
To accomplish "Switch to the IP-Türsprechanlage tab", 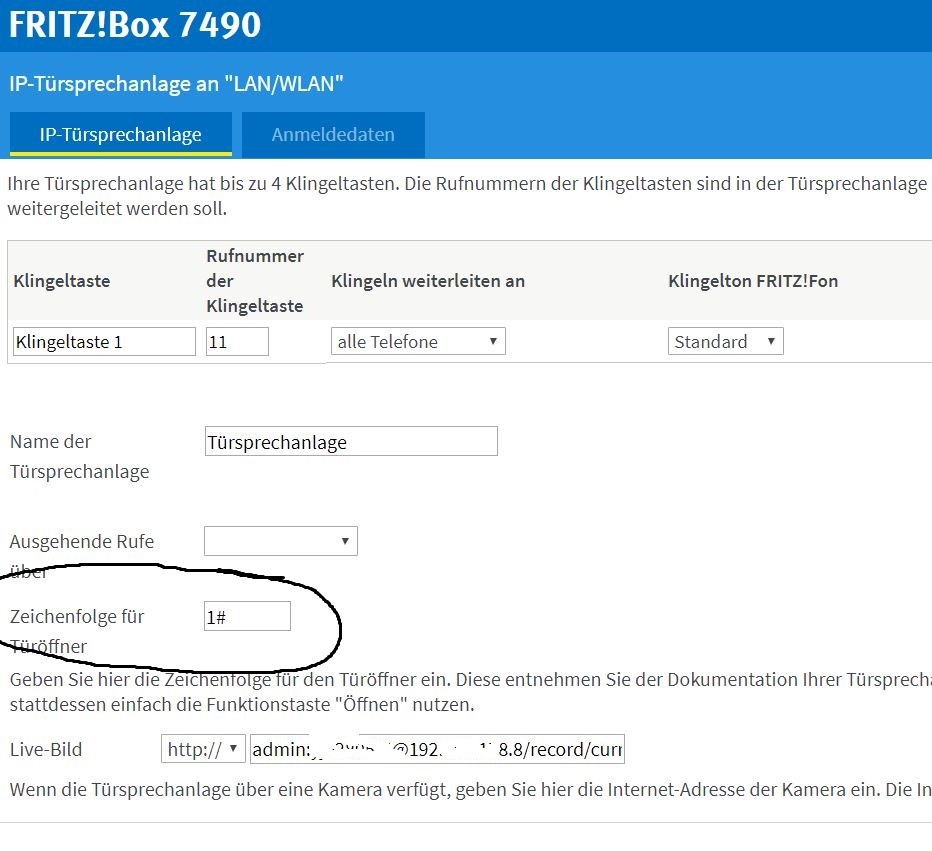I will 121,134.
